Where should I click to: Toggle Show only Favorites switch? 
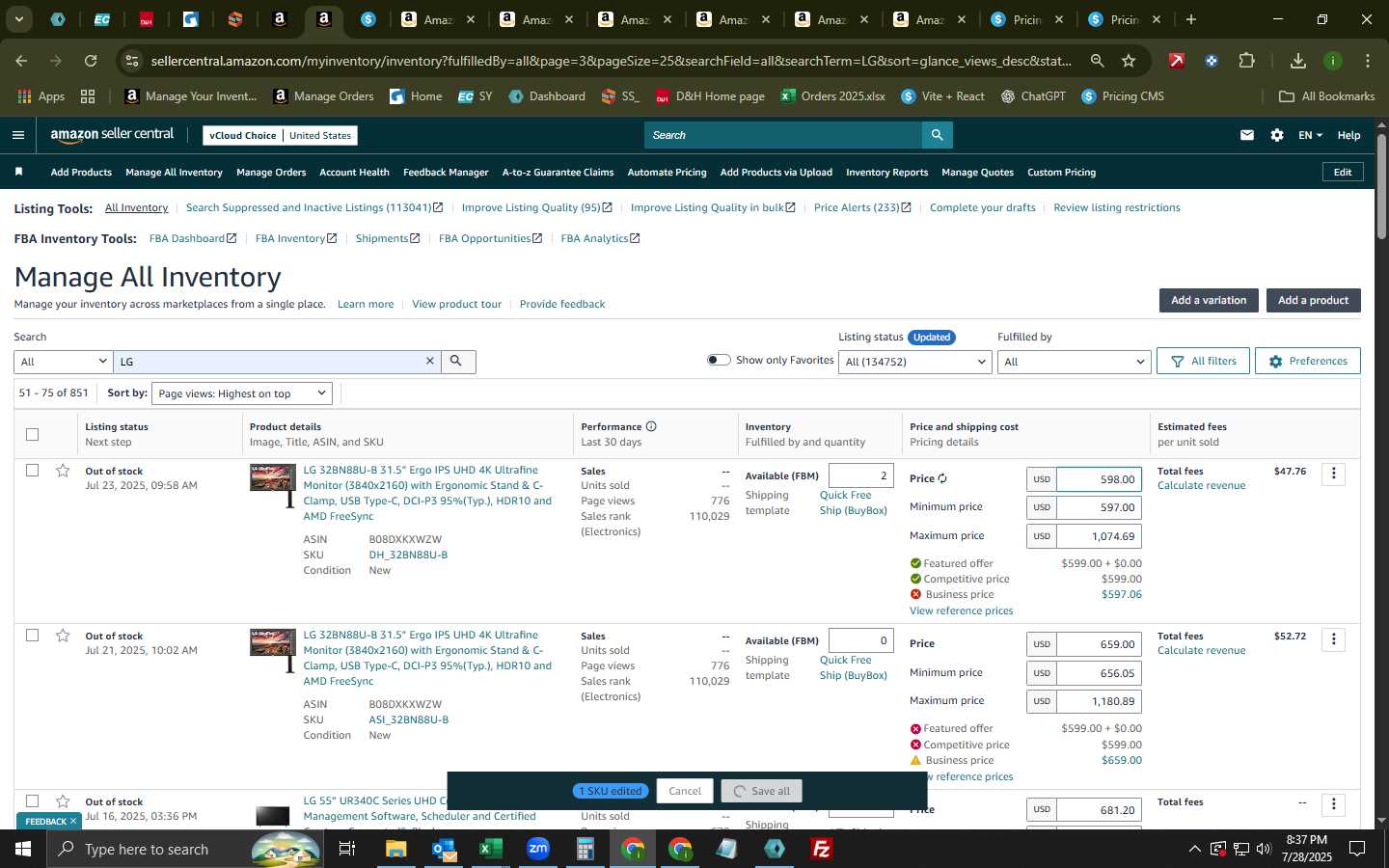pyautogui.click(x=719, y=360)
